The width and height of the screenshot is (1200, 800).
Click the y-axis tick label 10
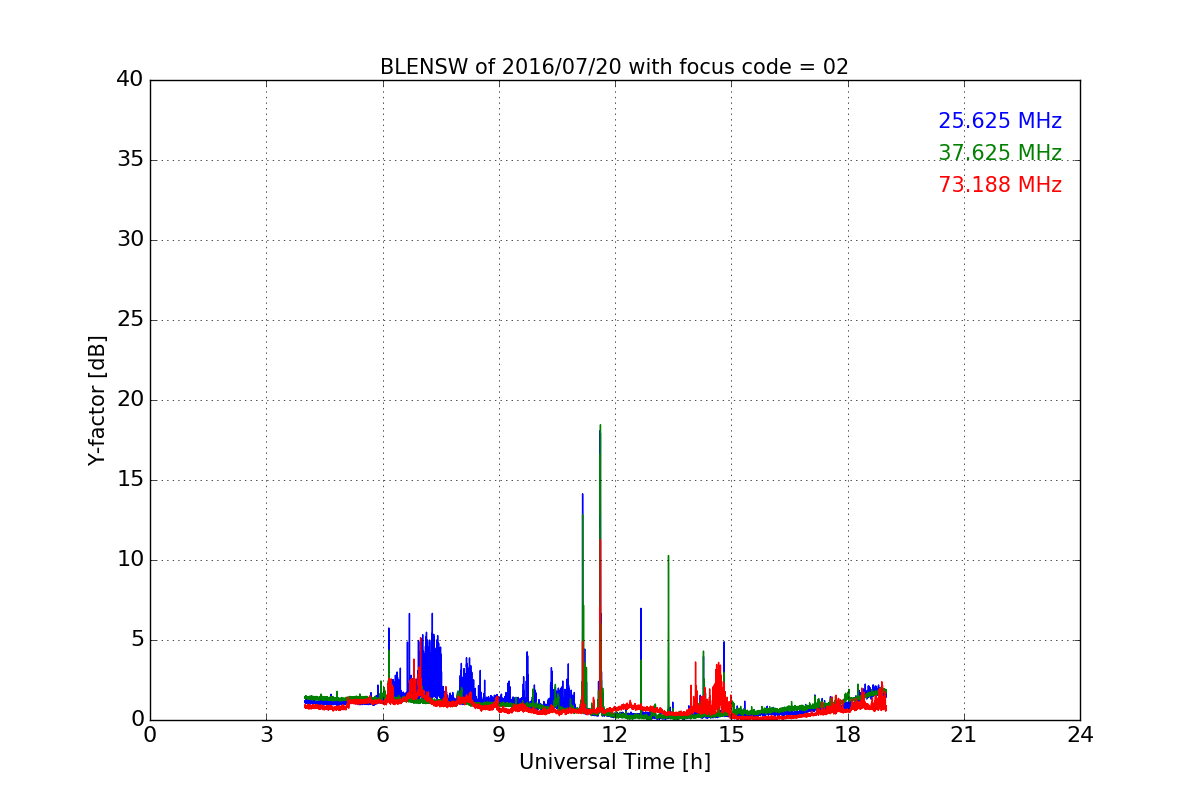[x=130, y=560]
